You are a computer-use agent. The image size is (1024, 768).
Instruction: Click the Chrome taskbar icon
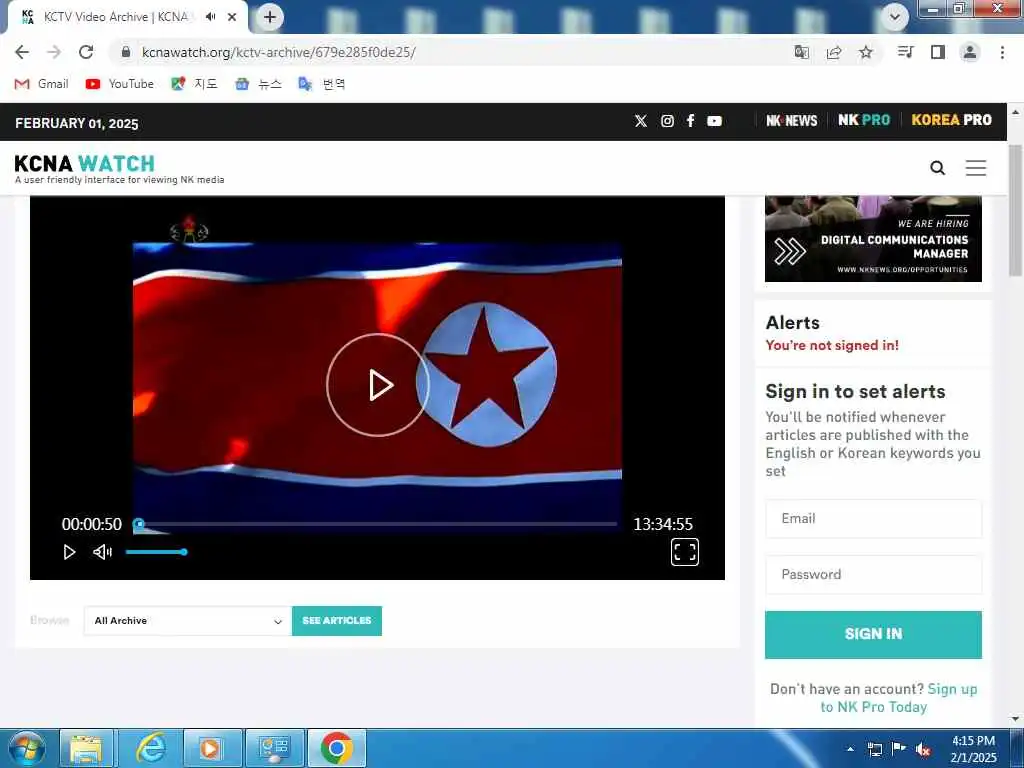tap(336, 748)
